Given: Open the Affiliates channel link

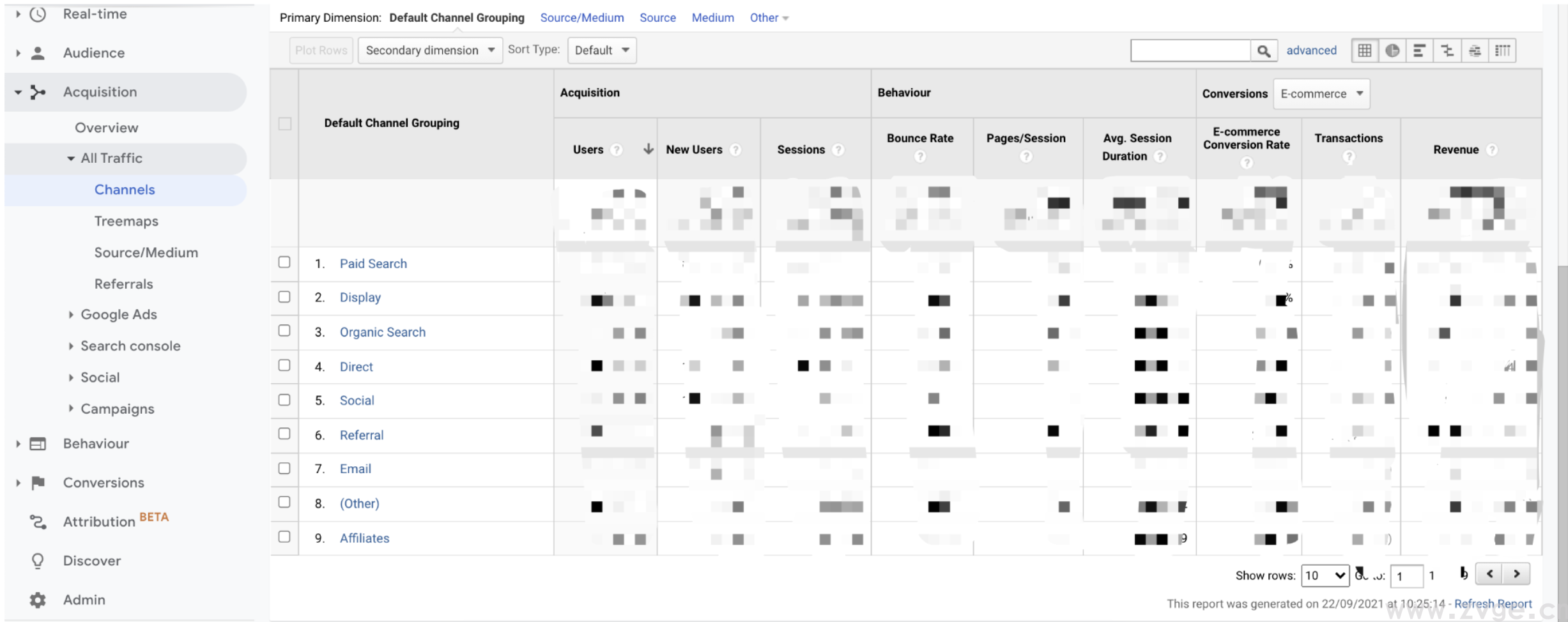Looking at the screenshot, I should [x=364, y=538].
